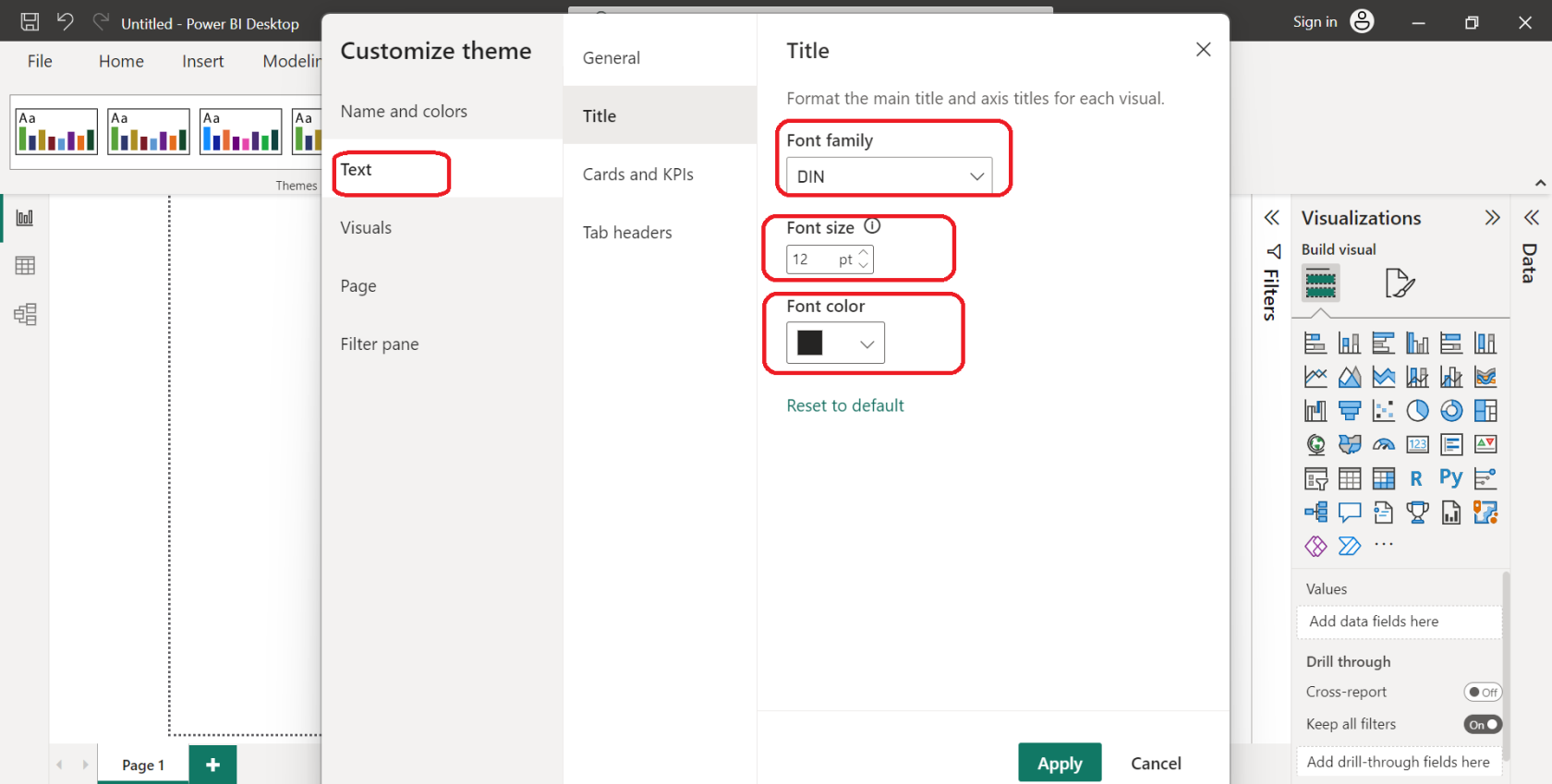Screen dimensions: 1552x784
Task: Click the Cancel button
Action: [x=1156, y=763]
